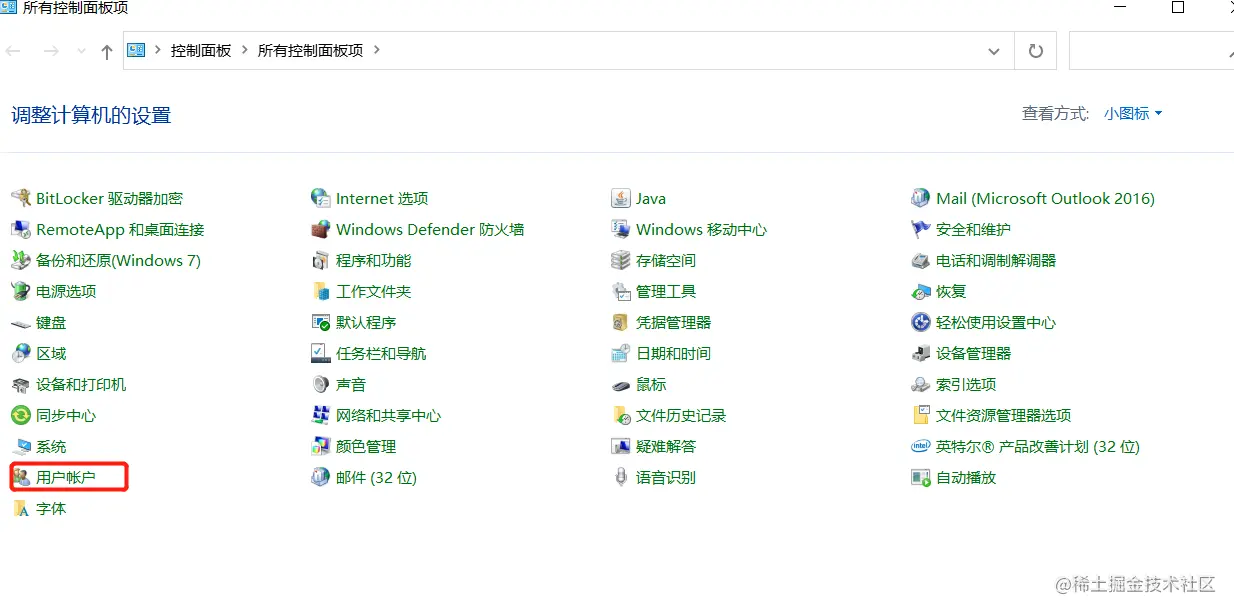Open 用户帐户 (User Accounts) highlighted item
Image resolution: width=1234 pixels, height=613 pixels.
pyautogui.click(x=66, y=477)
